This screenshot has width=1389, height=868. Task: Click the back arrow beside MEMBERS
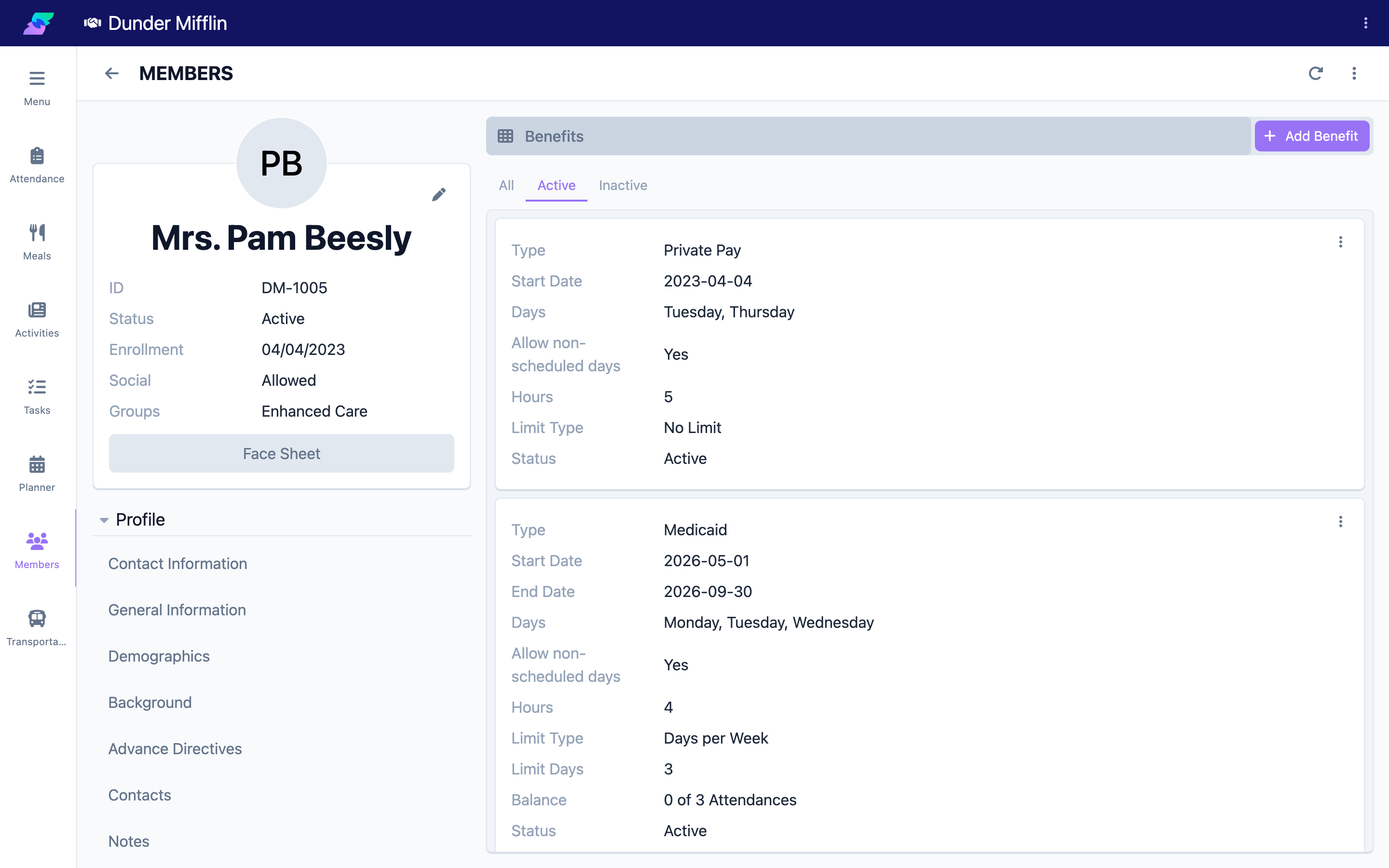coord(111,73)
